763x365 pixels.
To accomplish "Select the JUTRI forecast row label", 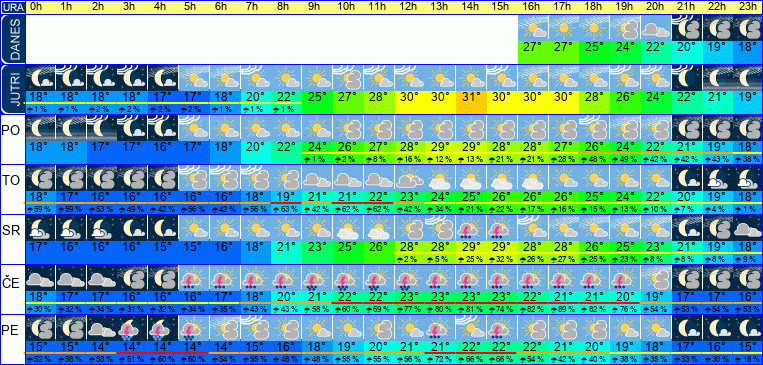I will [12, 90].
